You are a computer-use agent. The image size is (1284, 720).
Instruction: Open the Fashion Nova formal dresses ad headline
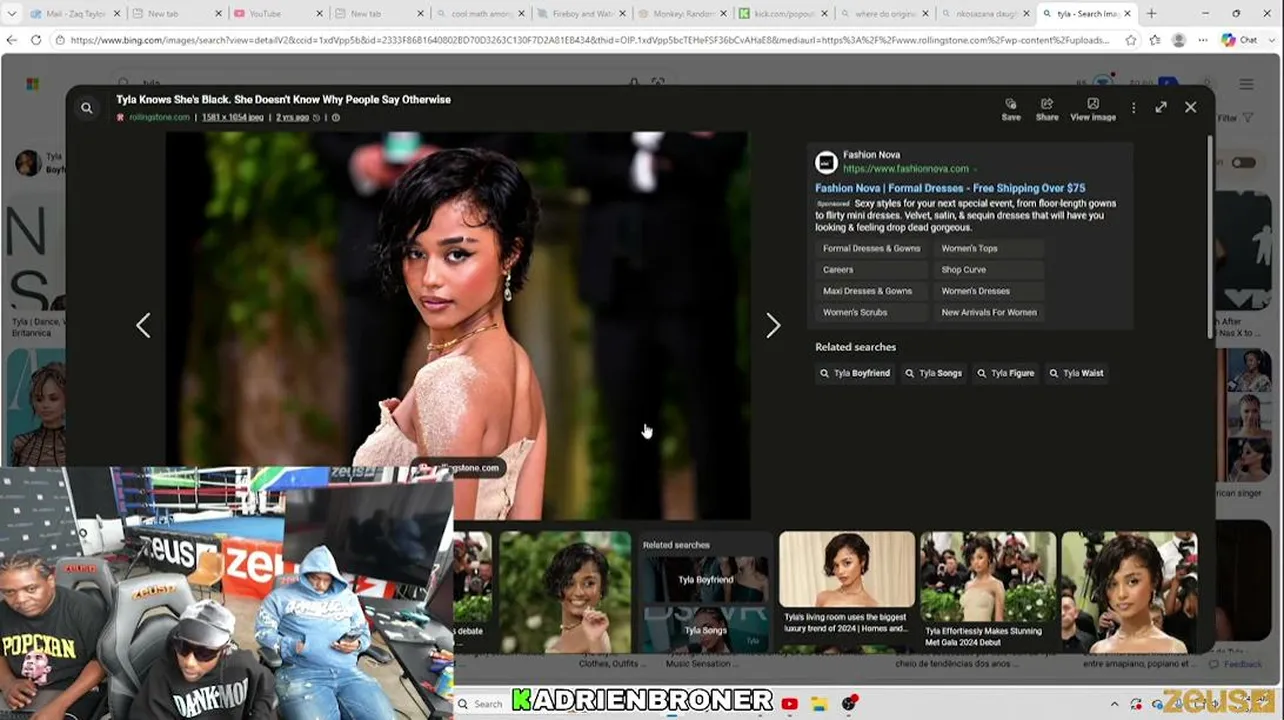[x=950, y=188]
